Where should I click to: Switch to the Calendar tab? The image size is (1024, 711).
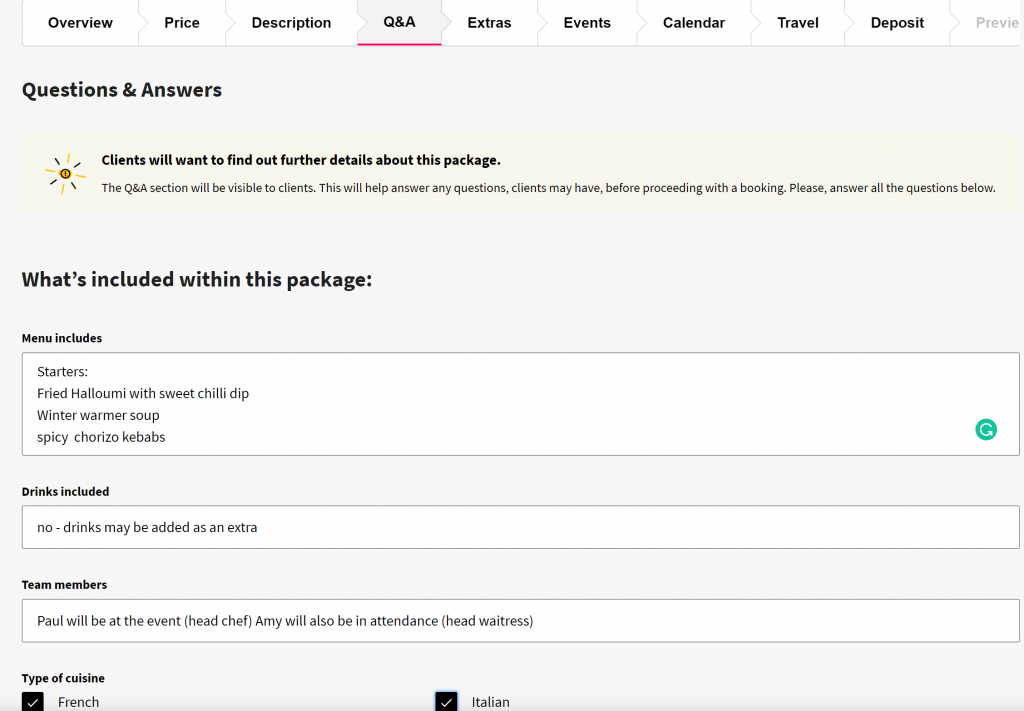[694, 23]
